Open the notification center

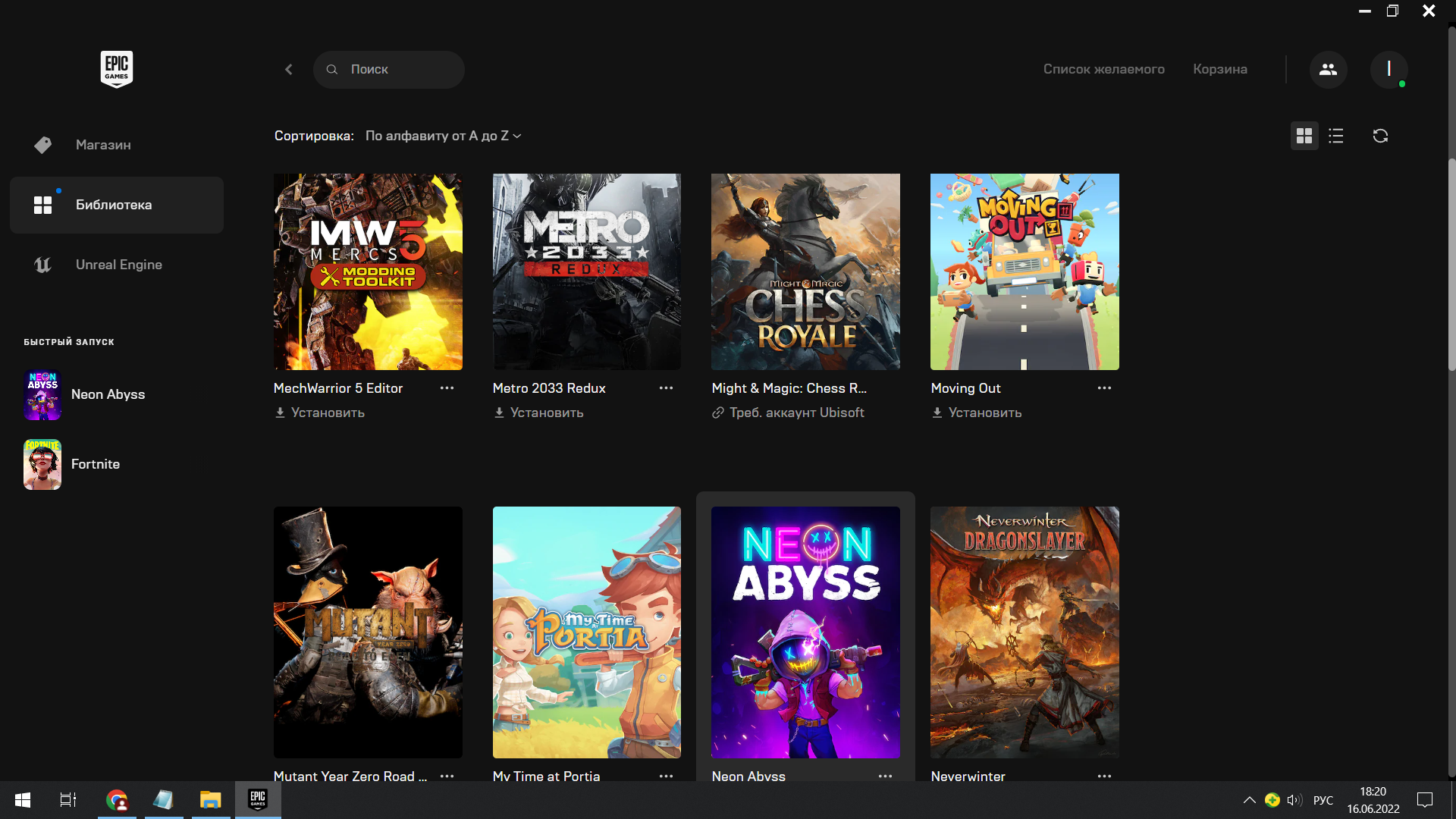coord(1425,800)
